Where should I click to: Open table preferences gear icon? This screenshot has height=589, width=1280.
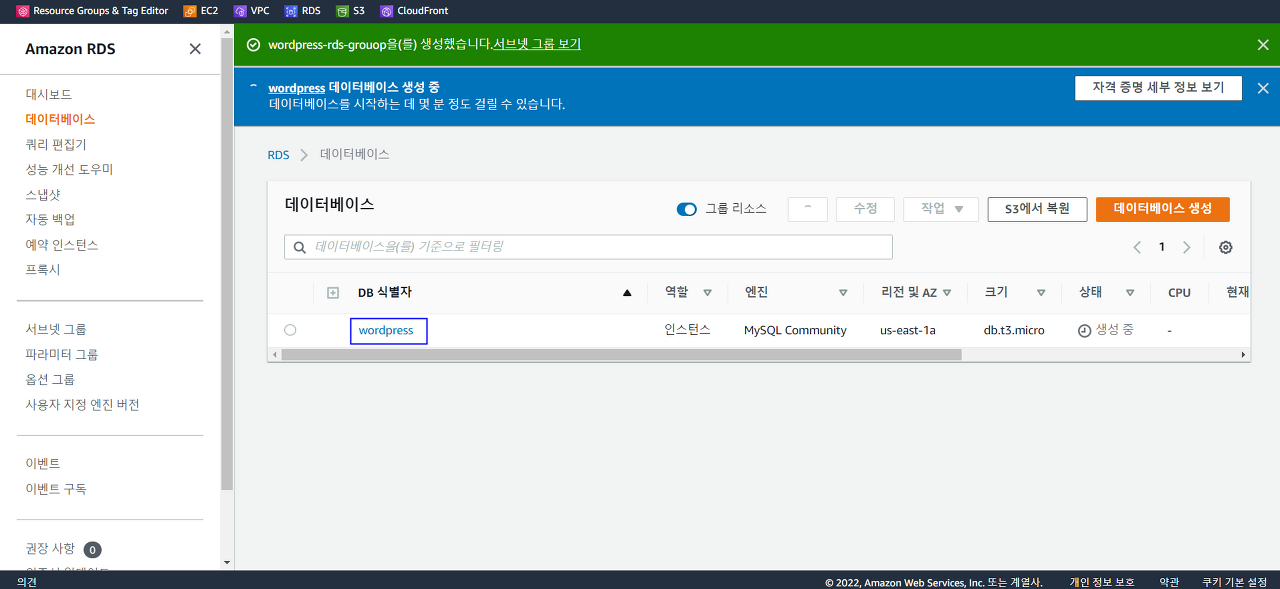click(x=1225, y=247)
